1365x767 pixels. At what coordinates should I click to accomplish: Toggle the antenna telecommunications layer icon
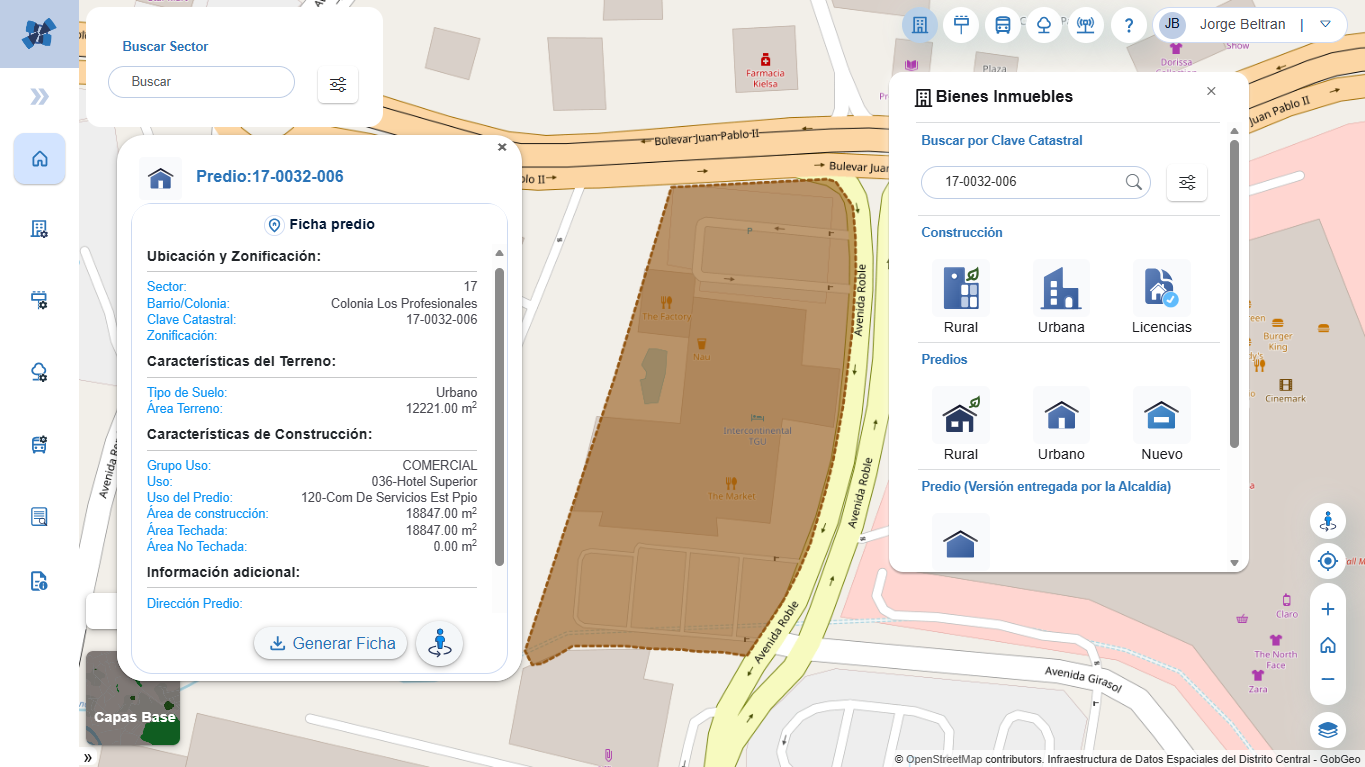1085,25
